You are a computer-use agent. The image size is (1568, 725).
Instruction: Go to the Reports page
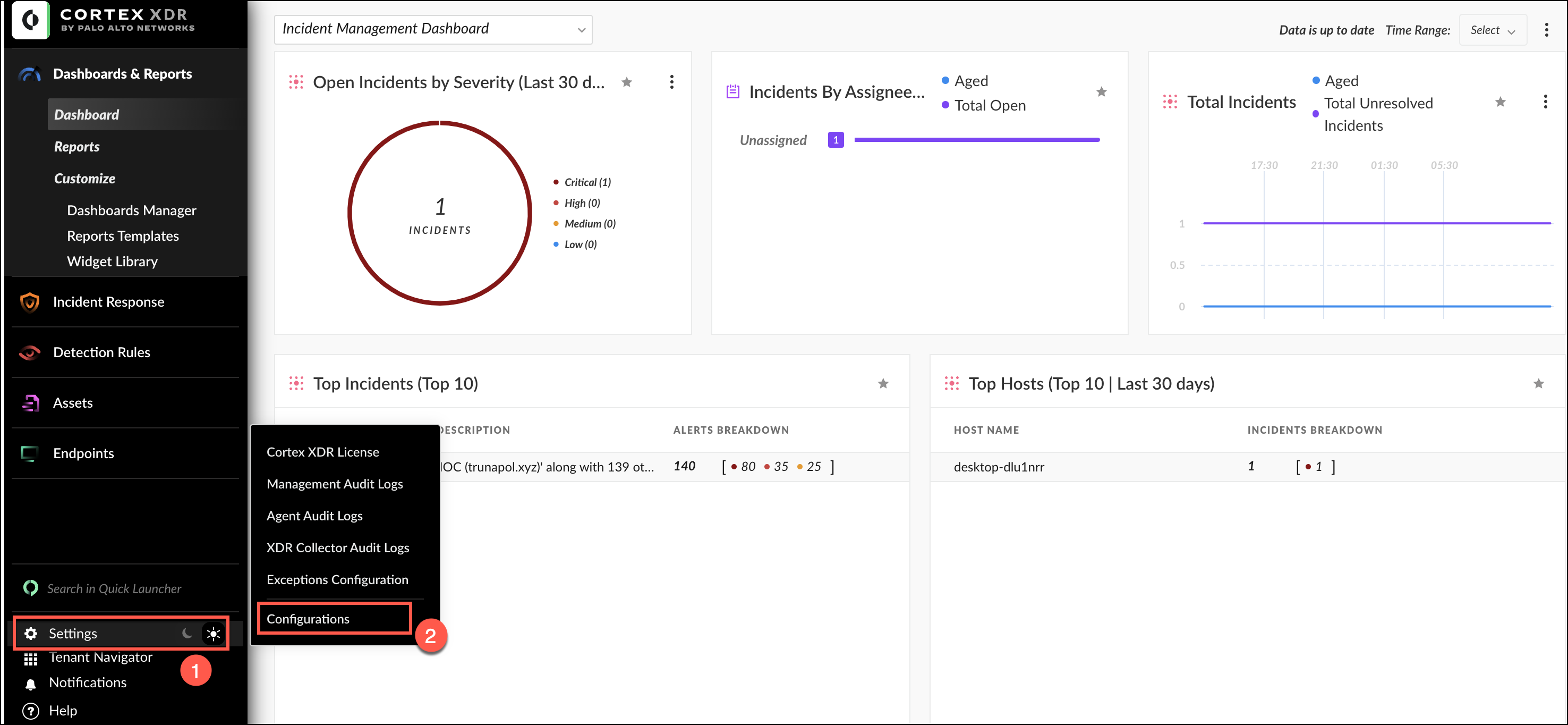(76, 147)
